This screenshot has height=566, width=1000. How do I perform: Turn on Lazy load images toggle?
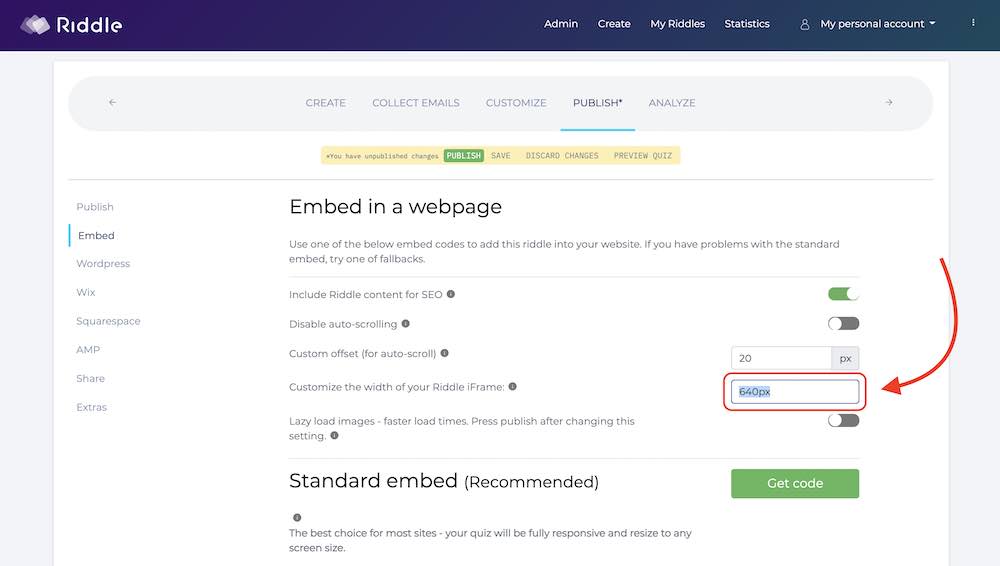(843, 420)
